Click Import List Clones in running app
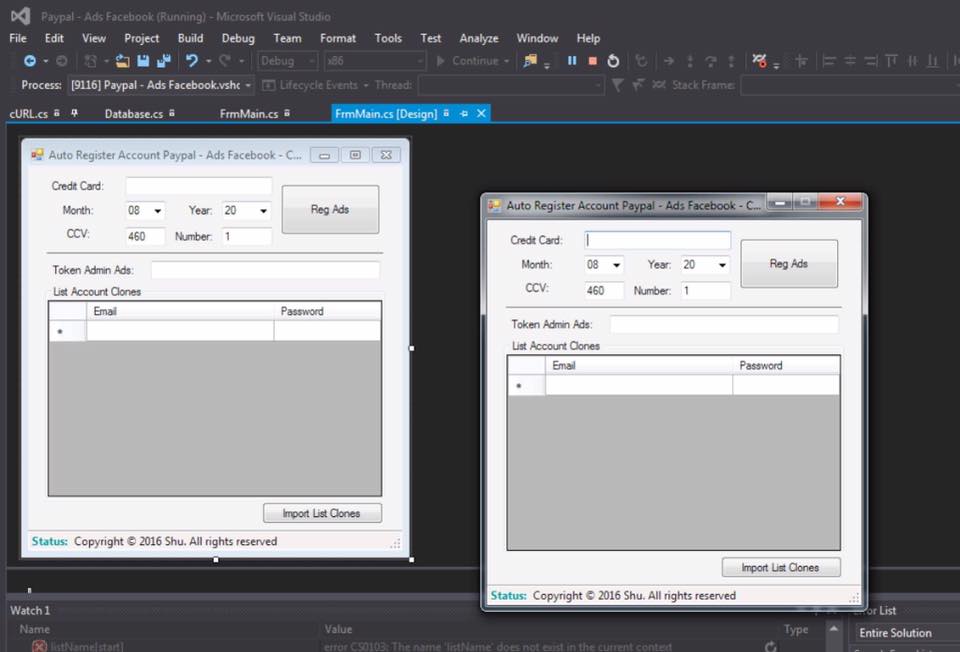 [x=780, y=567]
